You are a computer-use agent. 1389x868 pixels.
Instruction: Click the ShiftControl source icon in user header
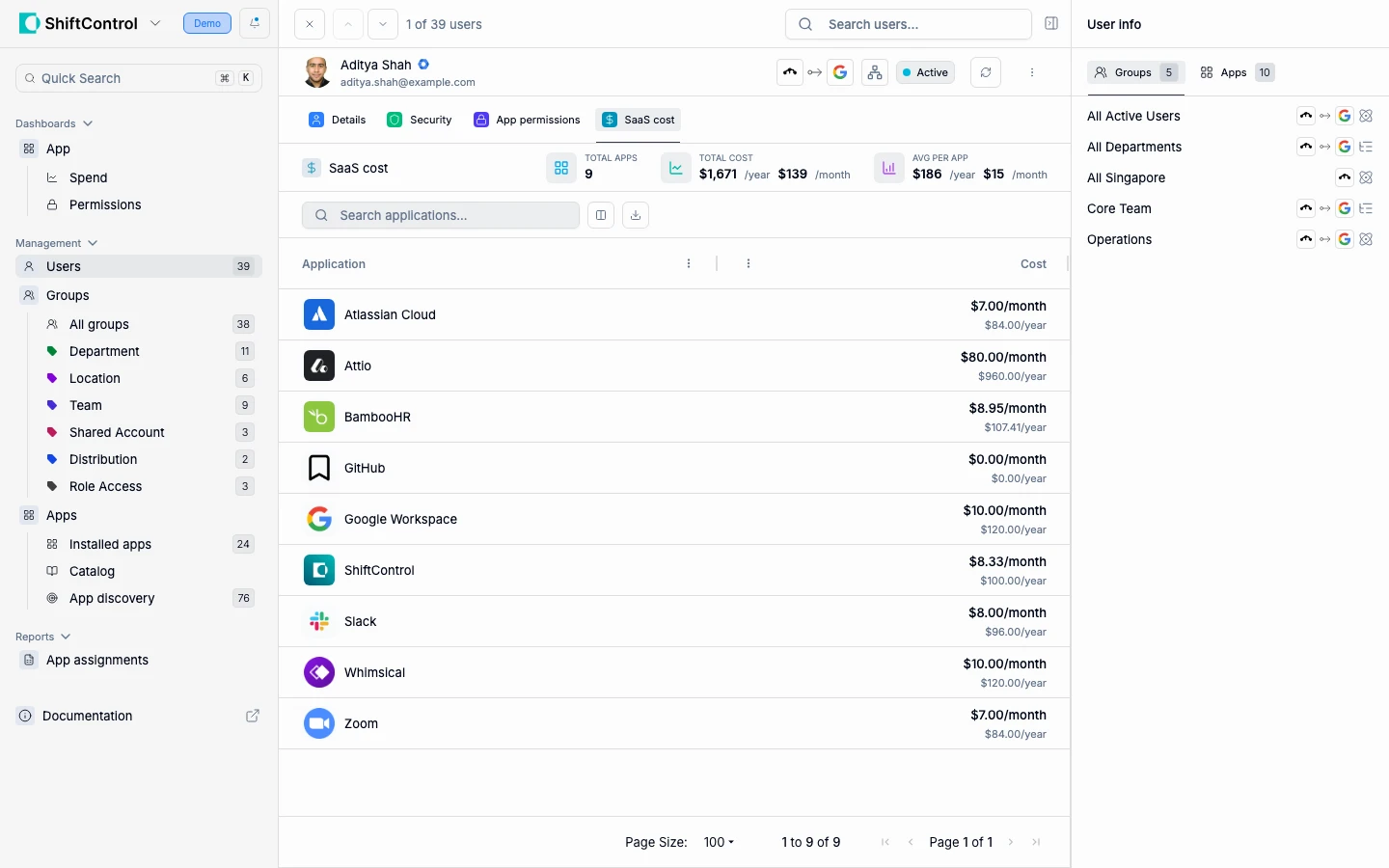[790, 72]
